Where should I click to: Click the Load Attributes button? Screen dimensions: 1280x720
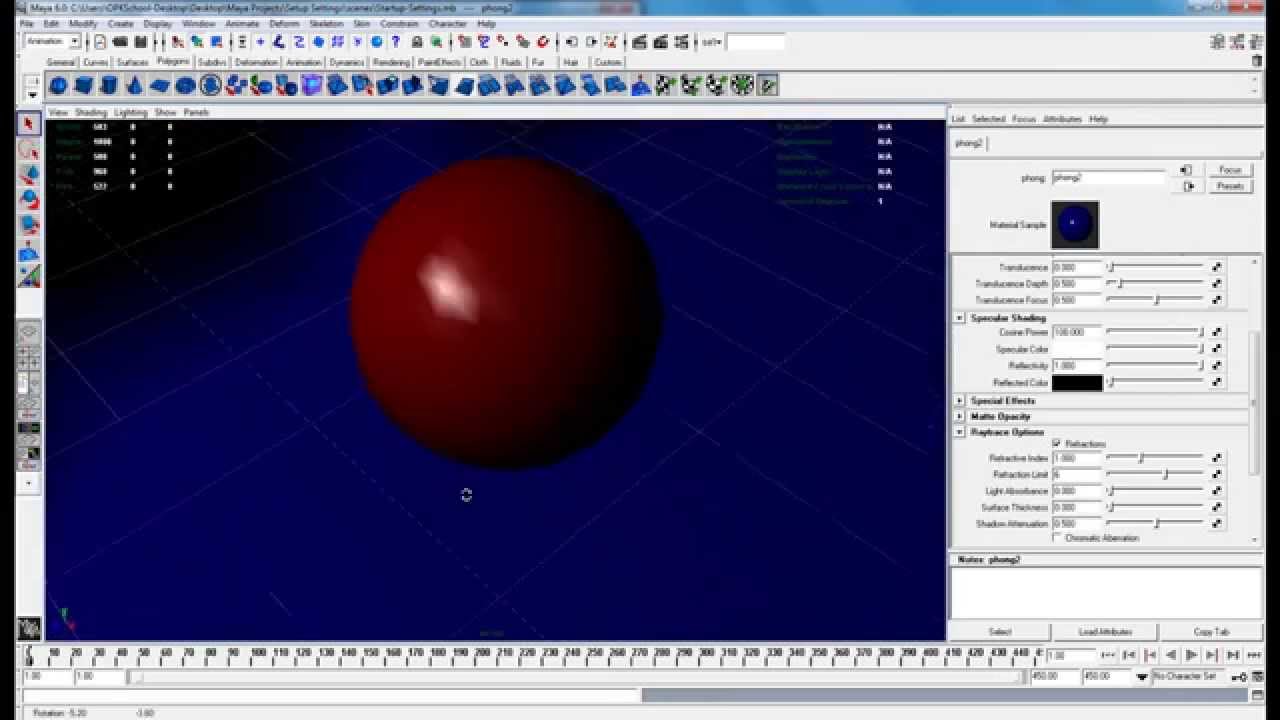point(1105,632)
